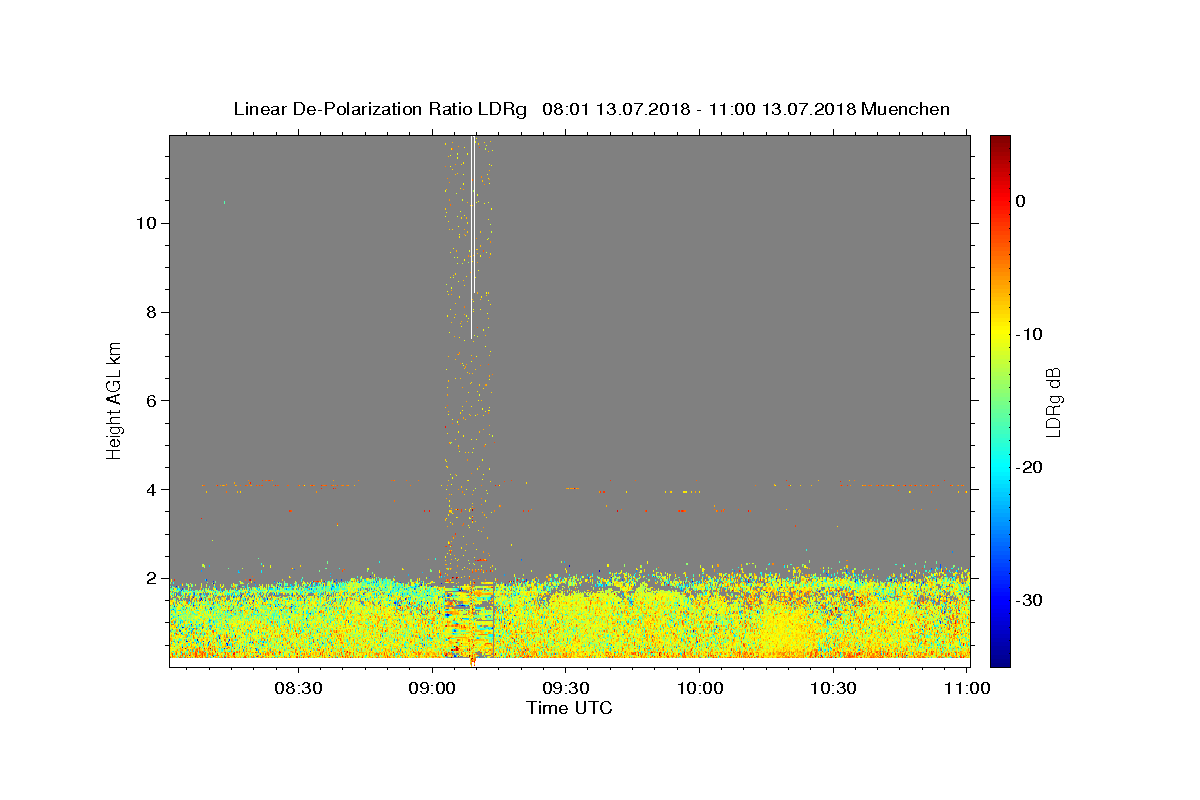Click the 11:00 time tick label

[966, 688]
